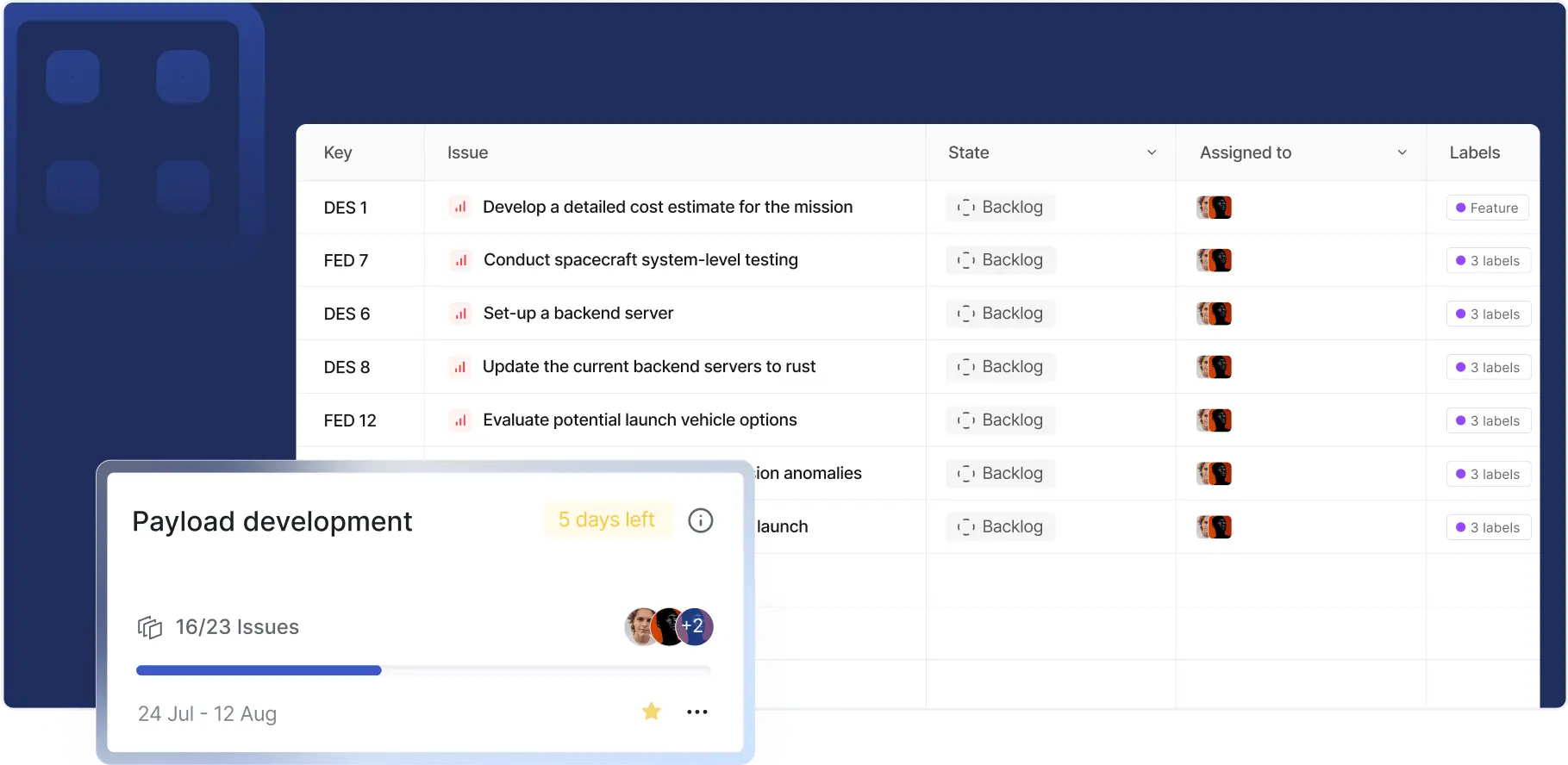Expand the State column dropdown arrow
Viewport: 1568px width, 765px height.
1151,152
